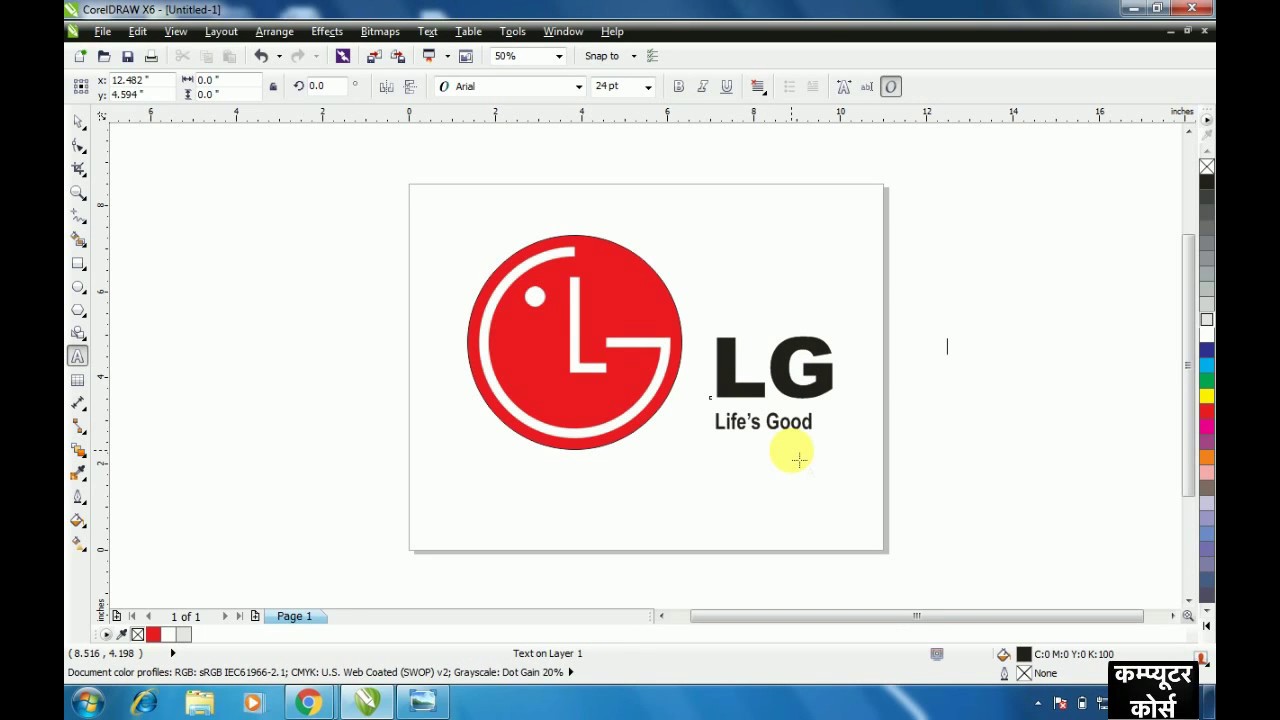
Task: Open the zoom level 50% dropdown
Action: (559, 56)
